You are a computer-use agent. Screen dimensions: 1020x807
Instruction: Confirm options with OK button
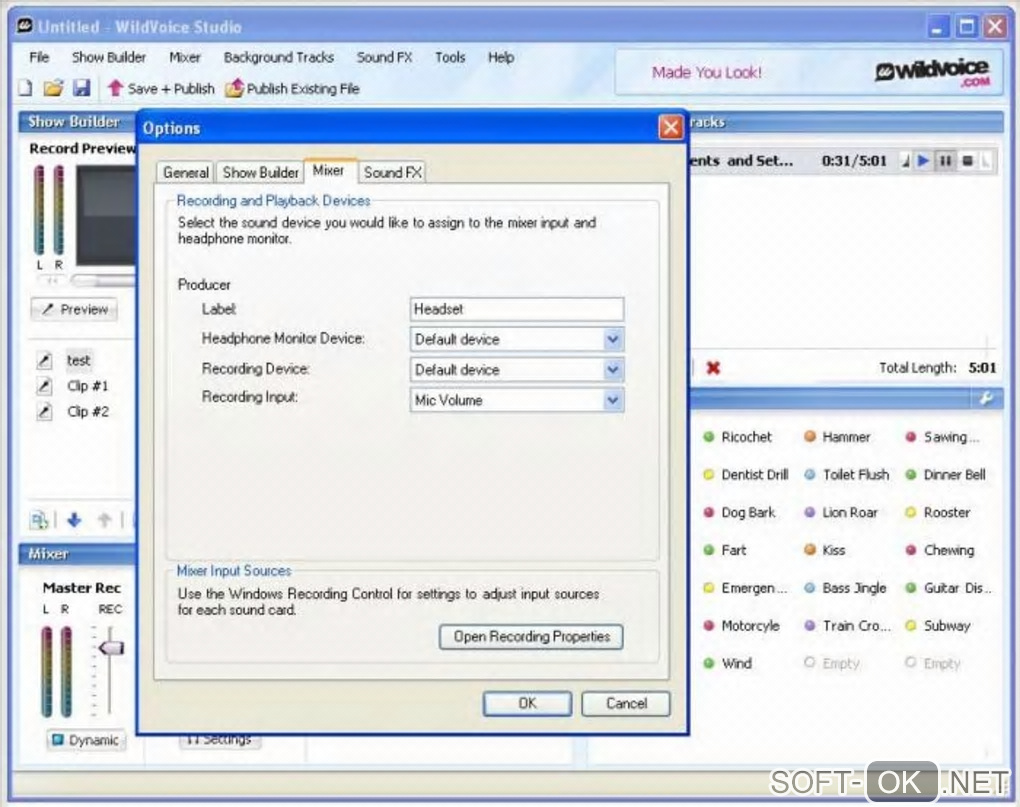click(x=527, y=704)
